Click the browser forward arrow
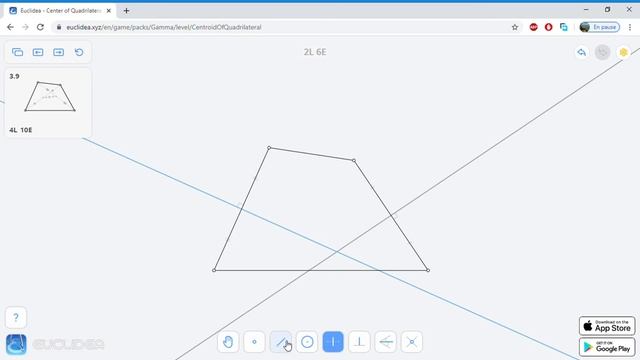Screen dimensions: 640x360 point(25,27)
